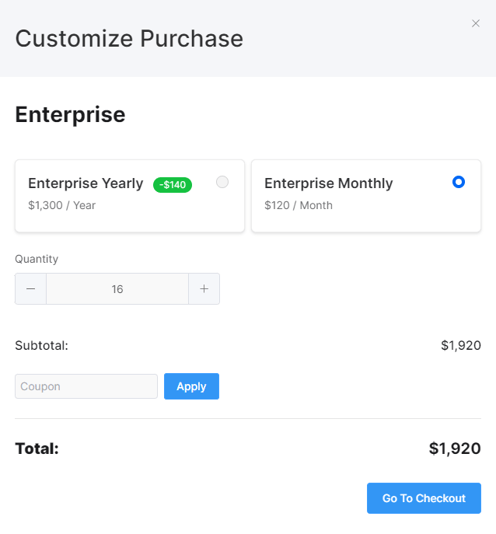Apply the coupon code
Screen dimensions: 496x534
point(191,386)
